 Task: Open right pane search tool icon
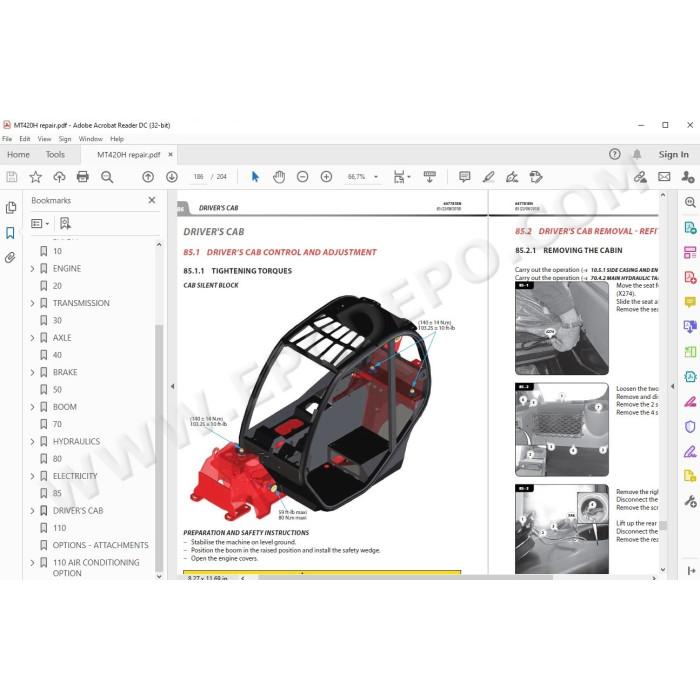point(690,202)
